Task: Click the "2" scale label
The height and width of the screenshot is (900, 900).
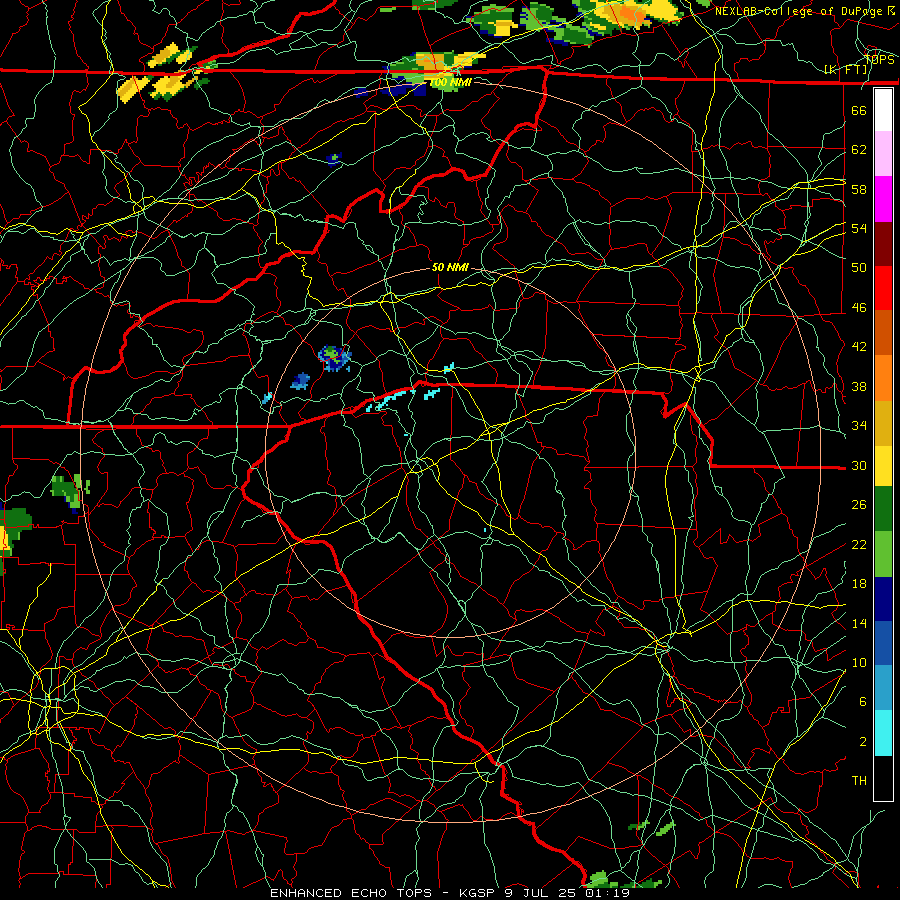Action: pos(863,742)
